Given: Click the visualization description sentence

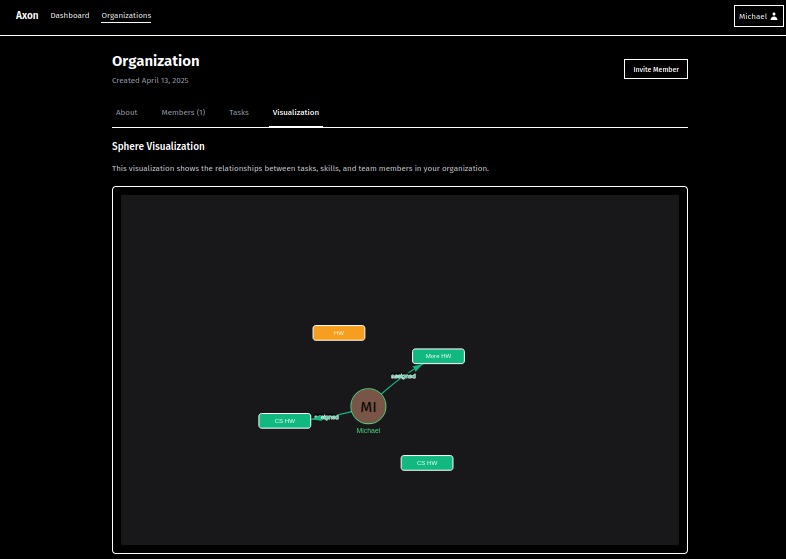Looking at the screenshot, I should [300, 168].
